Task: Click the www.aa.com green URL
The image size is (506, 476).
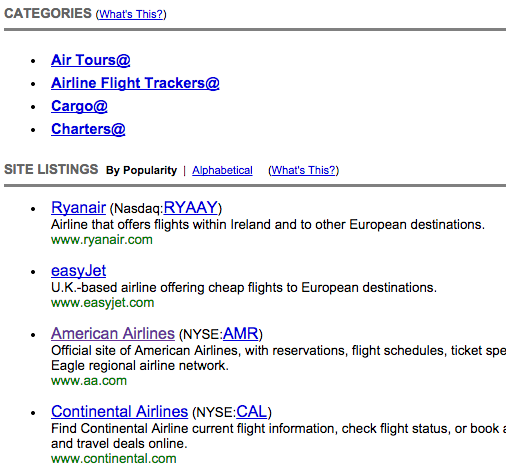Action: pos(89,381)
